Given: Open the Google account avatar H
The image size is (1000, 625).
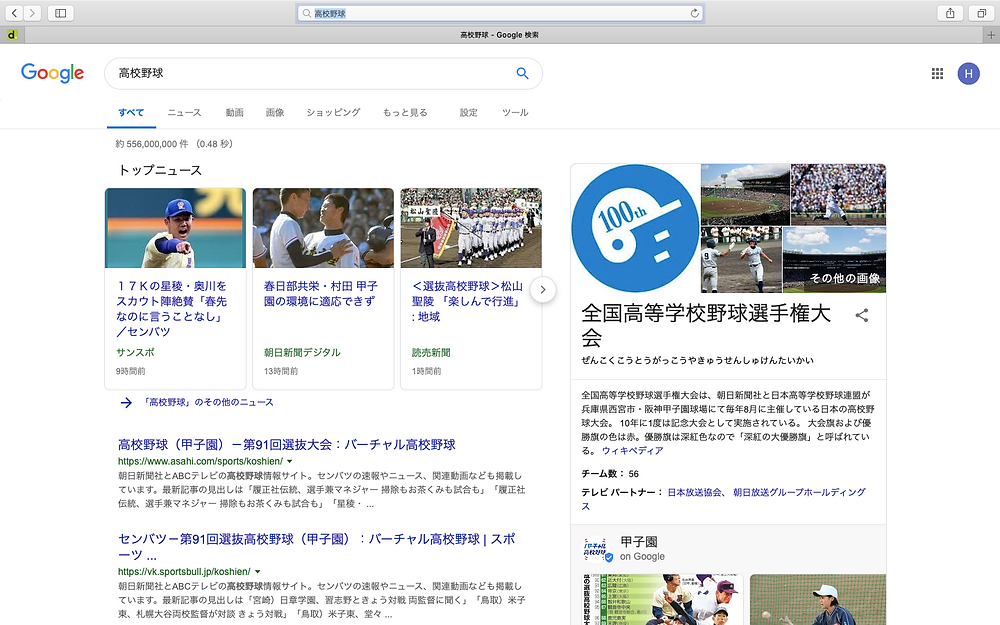Looking at the screenshot, I should [968, 73].
